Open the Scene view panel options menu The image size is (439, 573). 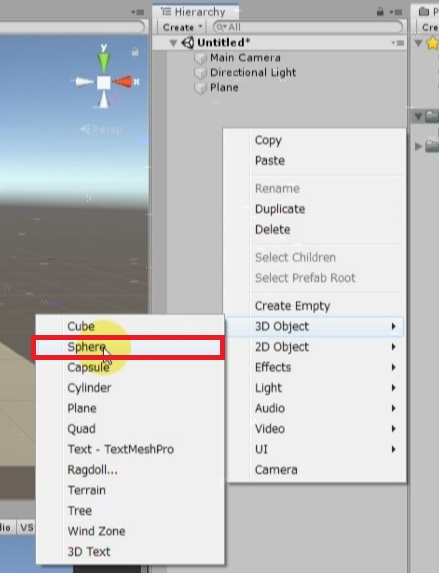pos(138,12)
